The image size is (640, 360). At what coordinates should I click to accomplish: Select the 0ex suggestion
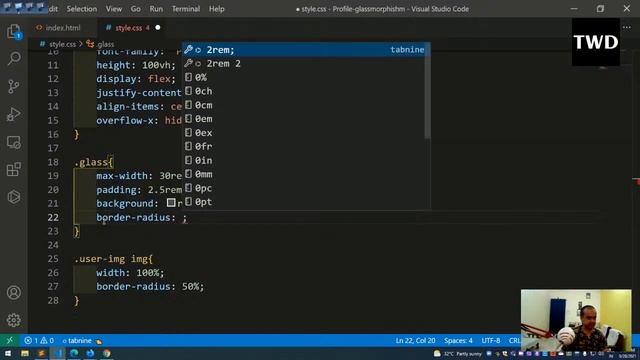(x=304, y=133)
